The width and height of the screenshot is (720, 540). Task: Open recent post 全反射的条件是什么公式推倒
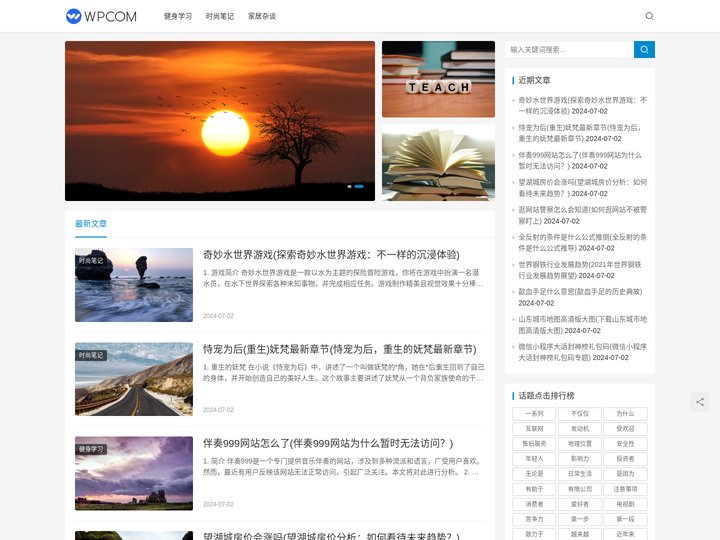pyautogui.click(x=582, y=242)
